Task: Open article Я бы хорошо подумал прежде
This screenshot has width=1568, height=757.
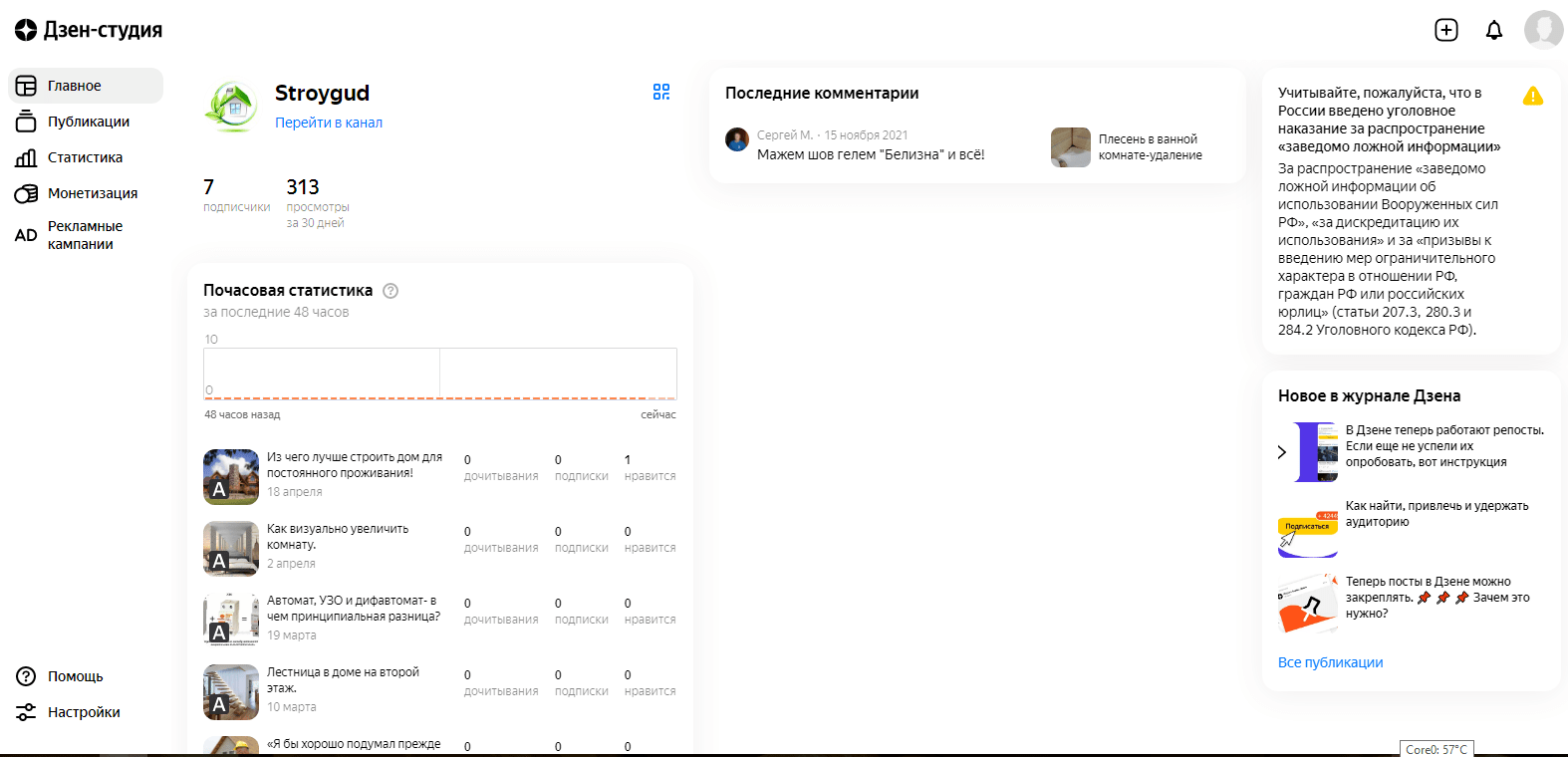Action: 354,744
